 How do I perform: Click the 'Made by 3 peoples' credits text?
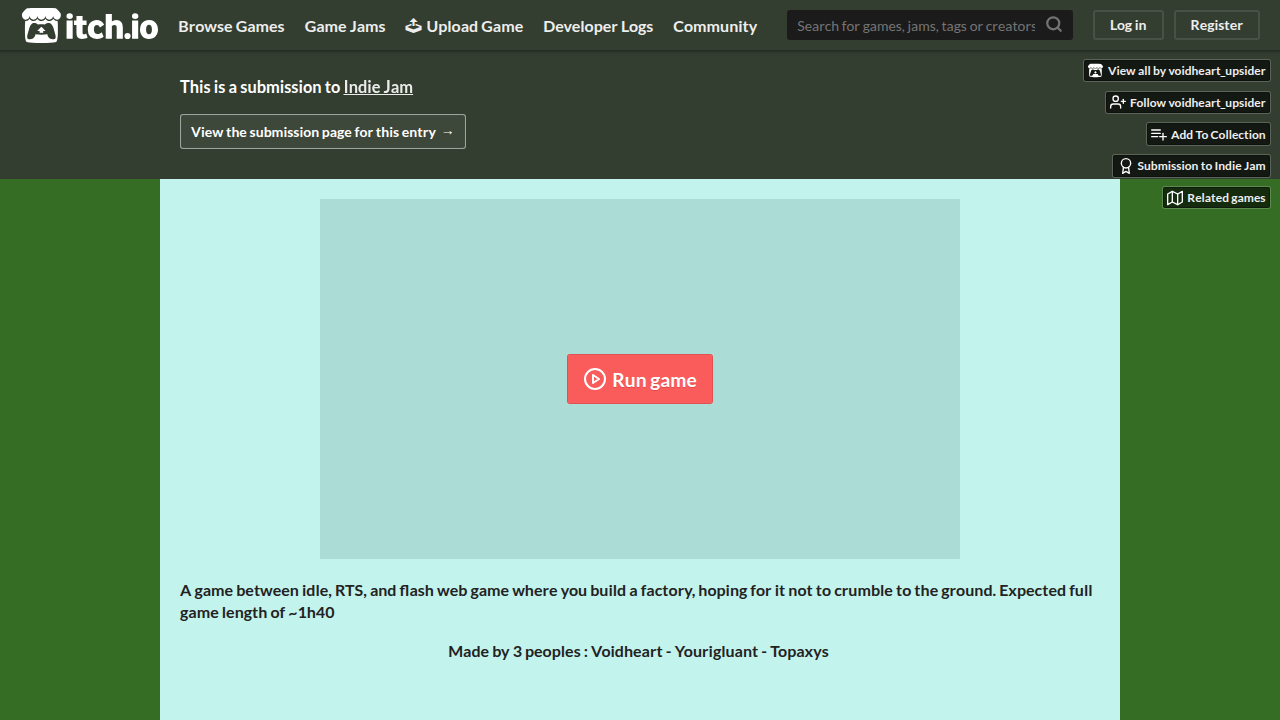tap(638, 651)
